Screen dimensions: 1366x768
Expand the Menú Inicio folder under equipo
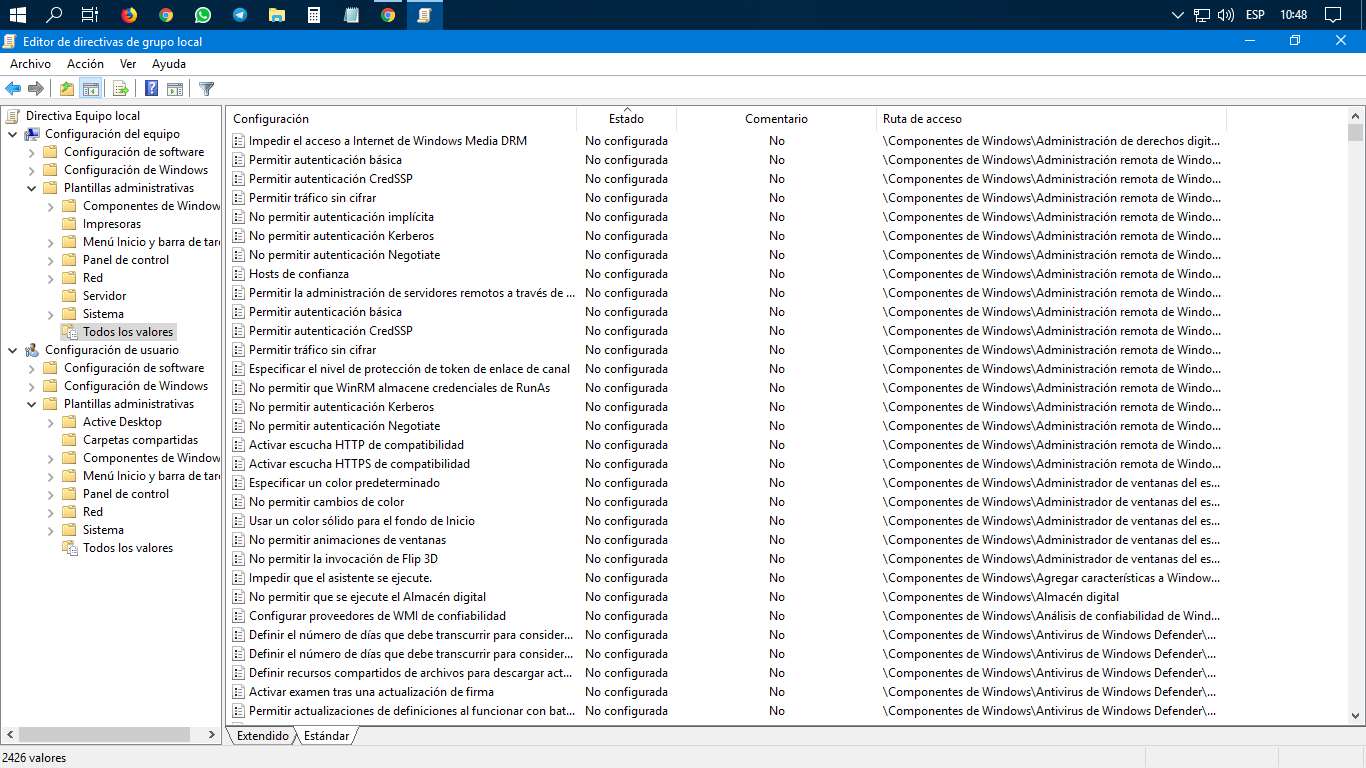pyautogui.click(x=51, y=242)
